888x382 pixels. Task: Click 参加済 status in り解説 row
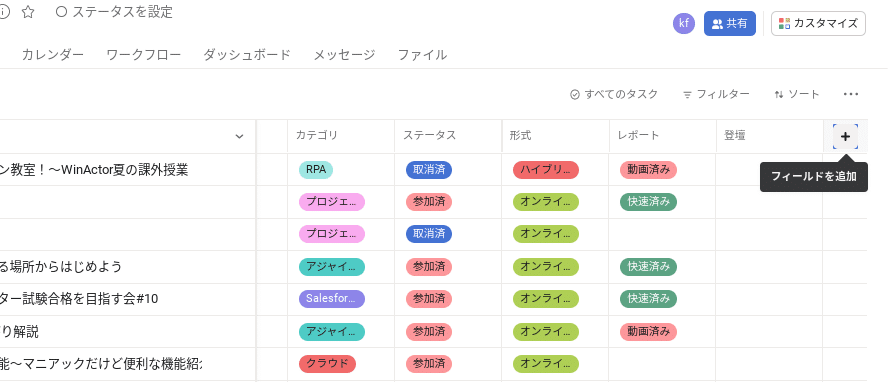coord(429,331)
